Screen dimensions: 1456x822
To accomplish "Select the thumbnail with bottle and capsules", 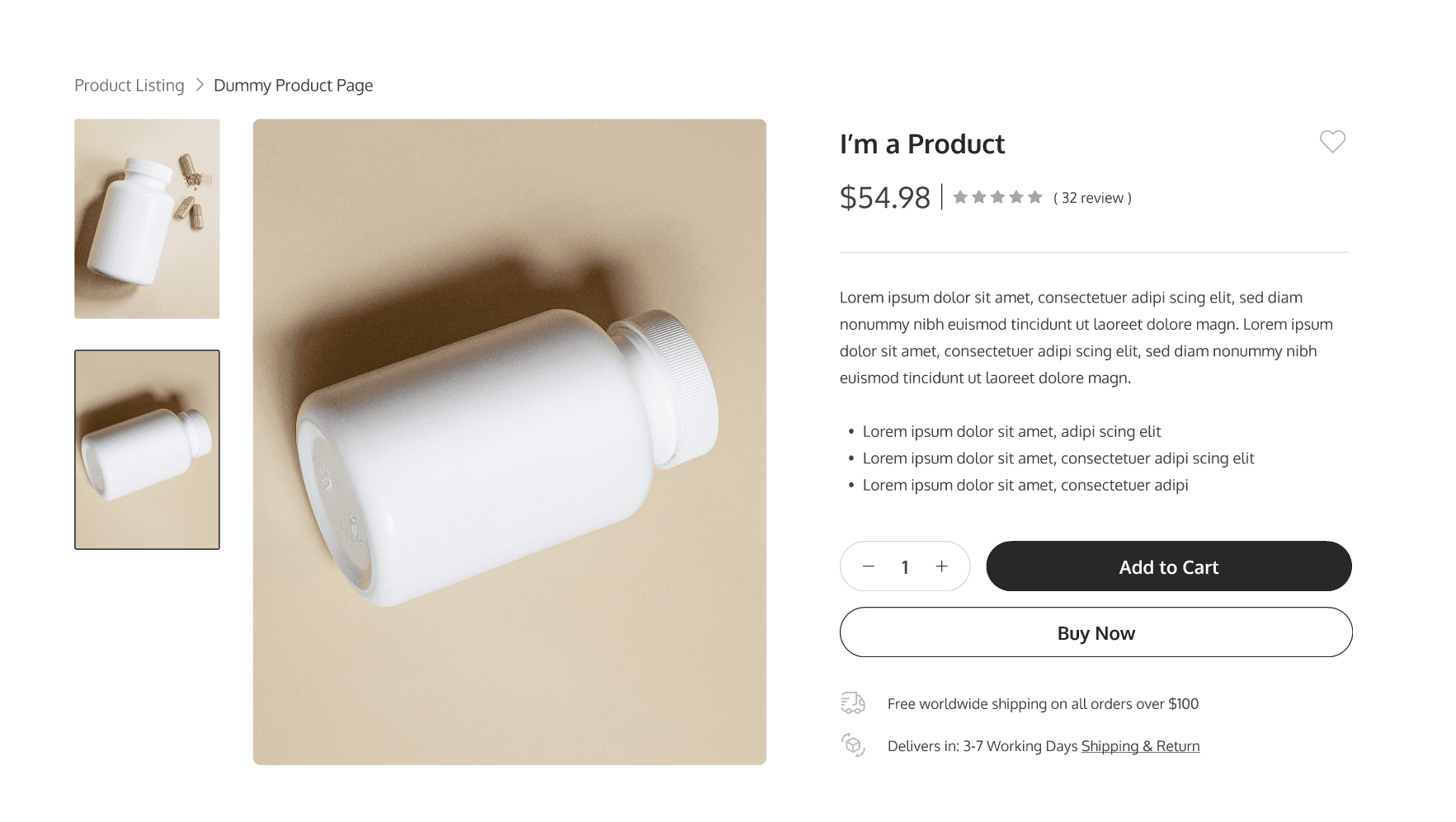I will pyautogui.click(x=147, y=218).
